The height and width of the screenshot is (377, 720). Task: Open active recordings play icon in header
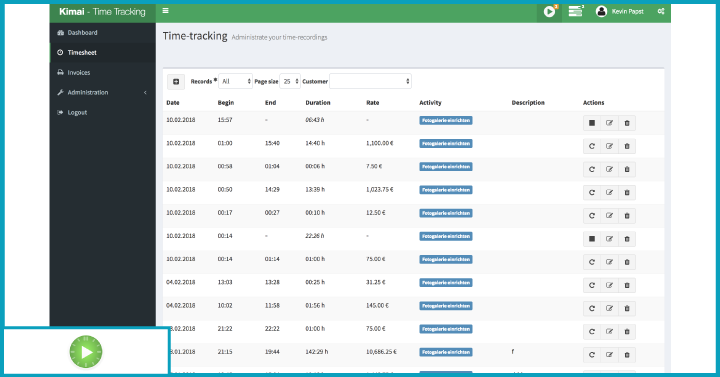point(549,11)
